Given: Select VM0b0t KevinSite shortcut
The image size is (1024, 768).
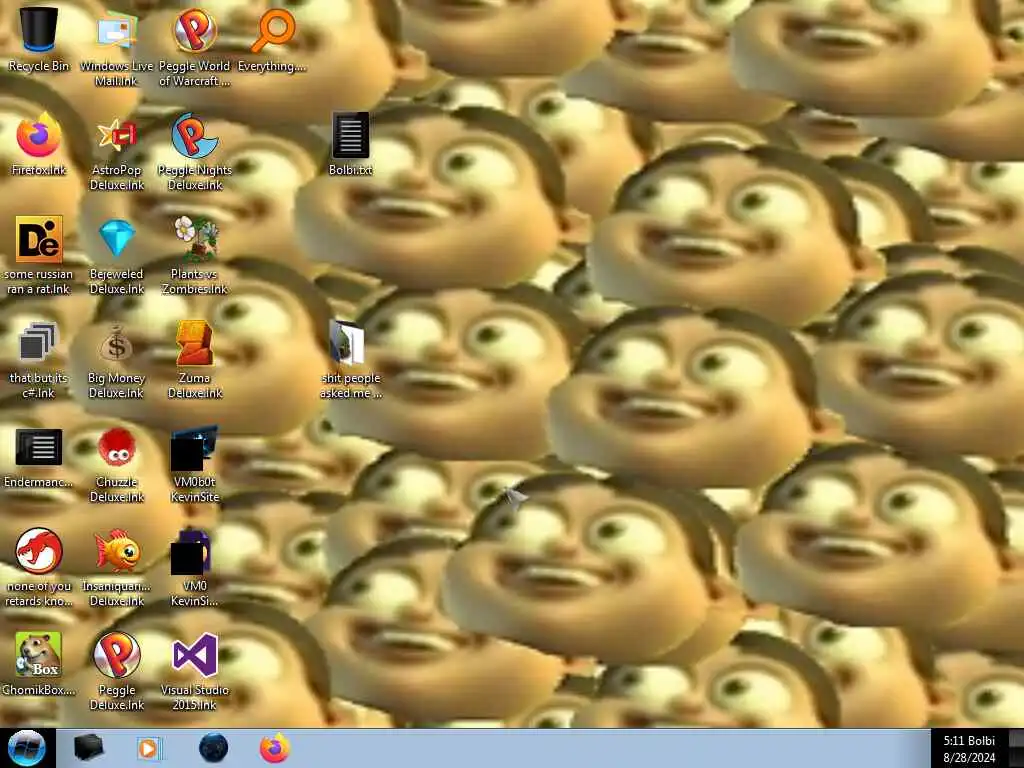Looking at the screenshot, I should [195, 464].
